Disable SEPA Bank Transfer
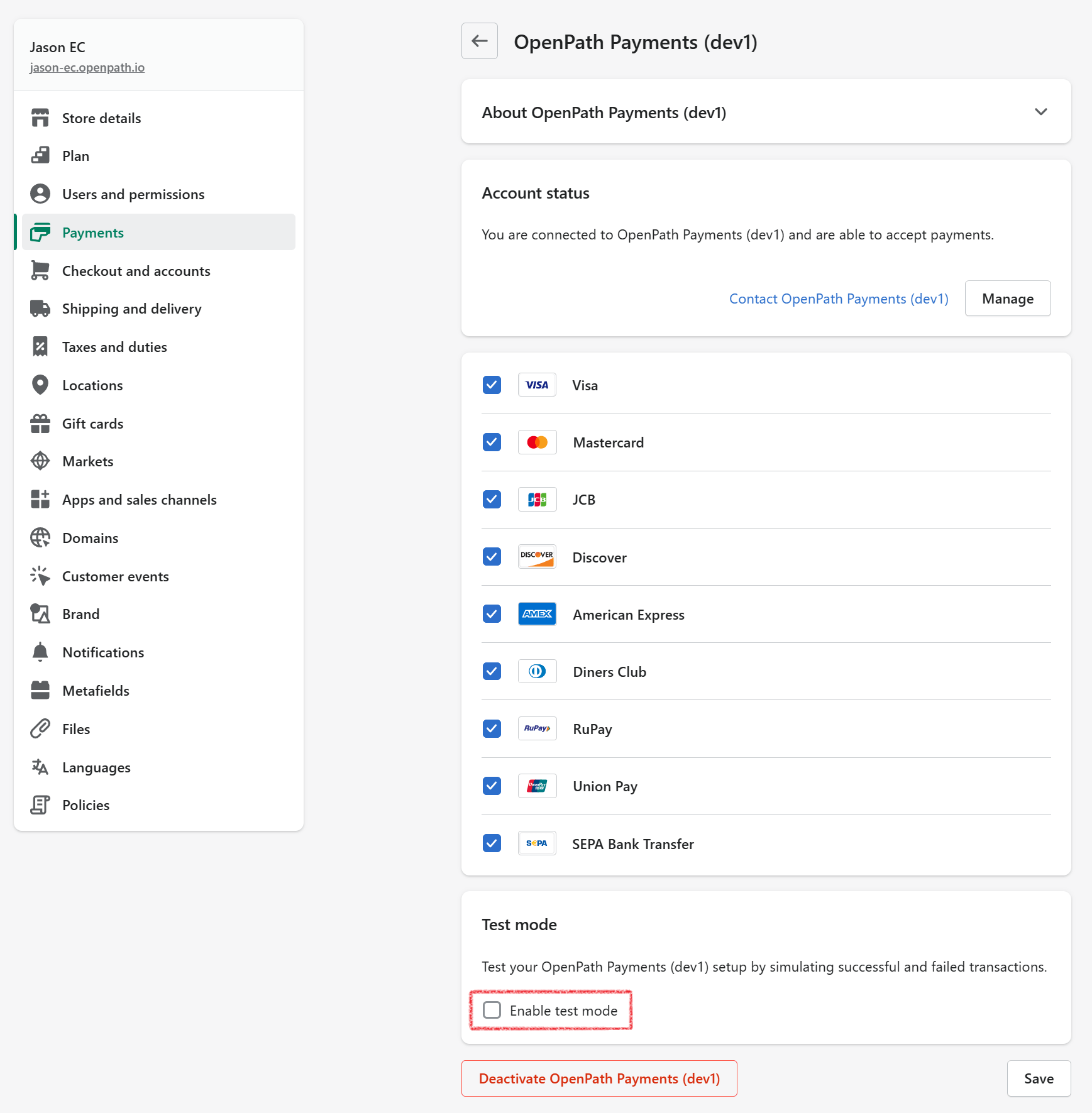 (x=492, y=843)
